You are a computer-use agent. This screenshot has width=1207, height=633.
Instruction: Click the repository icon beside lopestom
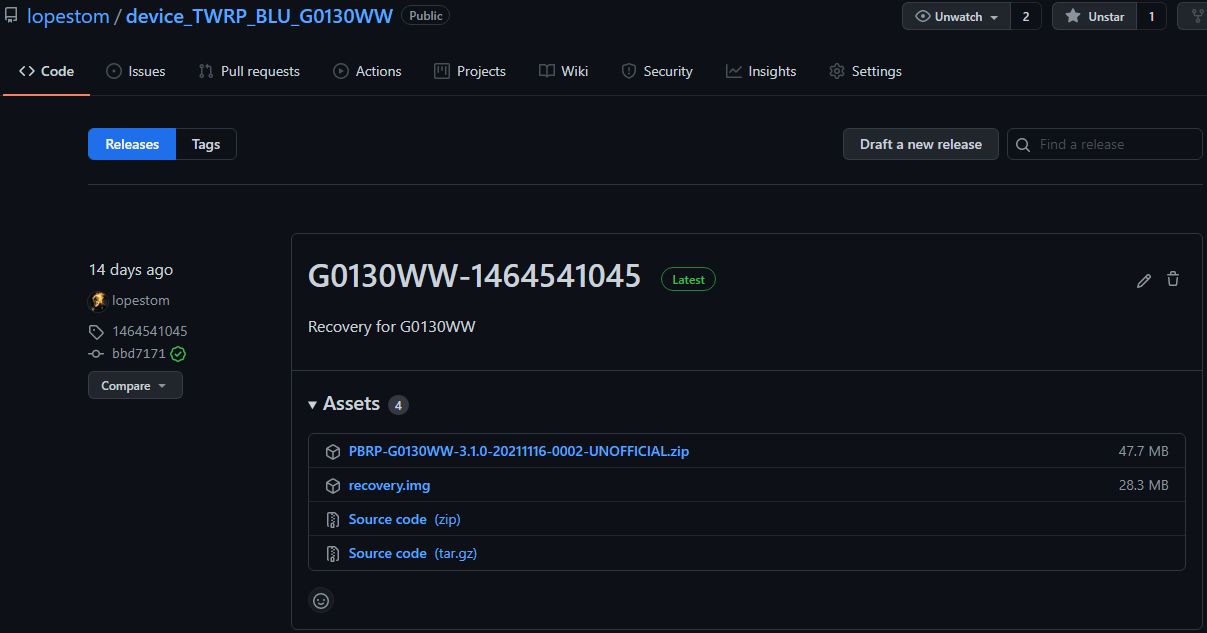point(11,16)
